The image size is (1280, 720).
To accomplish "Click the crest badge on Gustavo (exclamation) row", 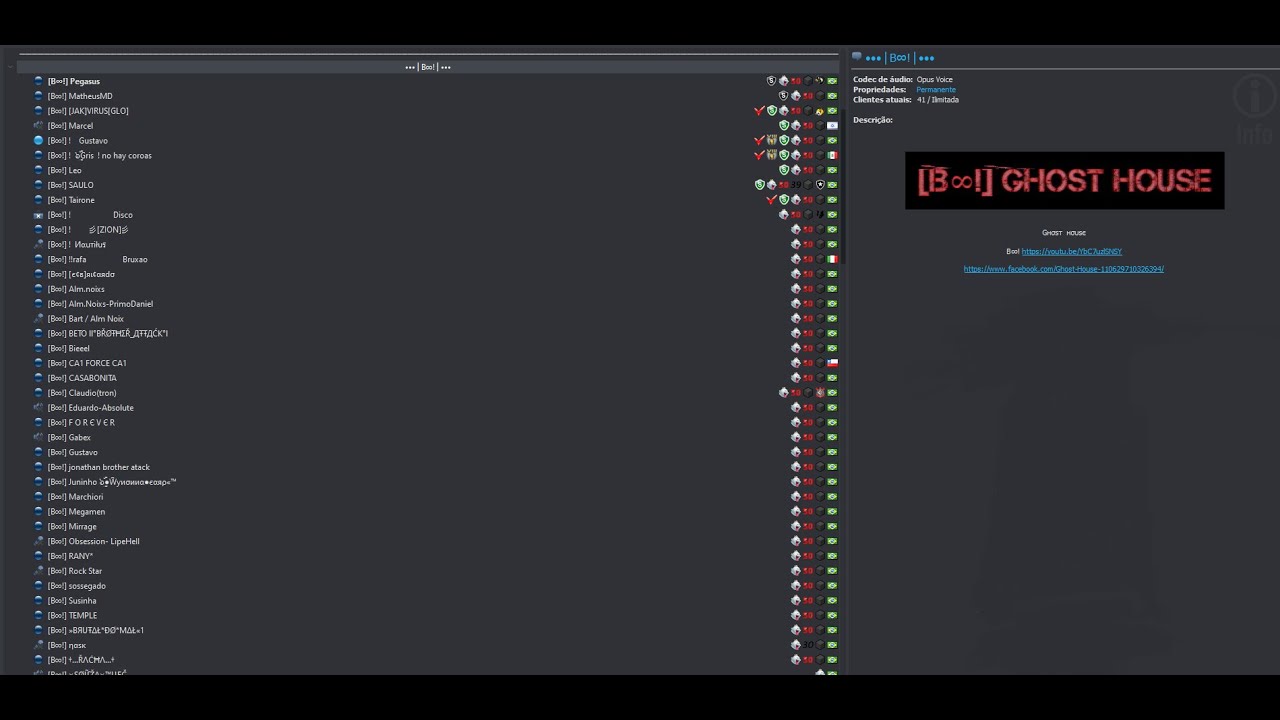I will pyautogui.click(x=772, y=141).
